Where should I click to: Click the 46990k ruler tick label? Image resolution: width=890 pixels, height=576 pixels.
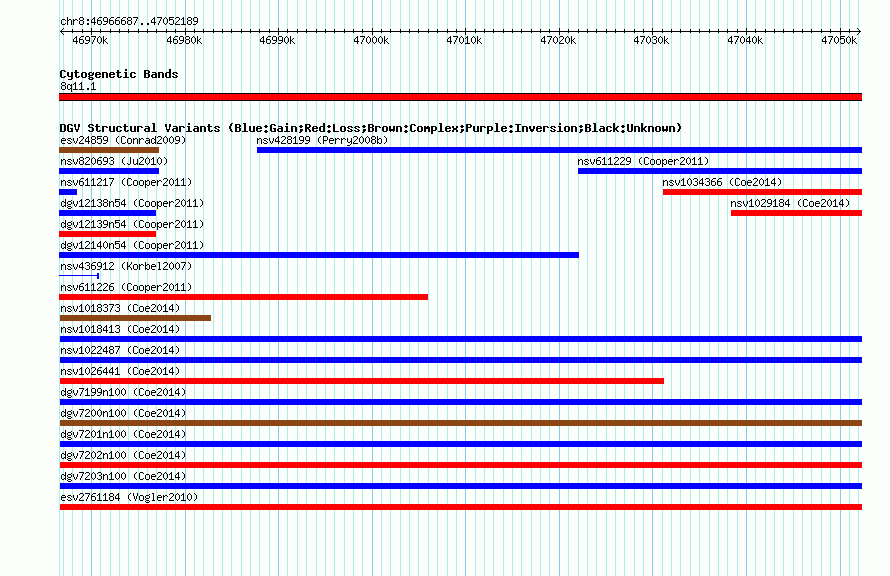coord(277,40)
